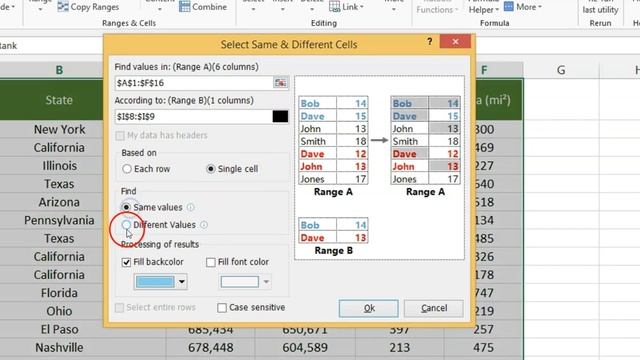Click the More formula icon
This screenshot has height=360, width=640.
click(x=509, y=7)
